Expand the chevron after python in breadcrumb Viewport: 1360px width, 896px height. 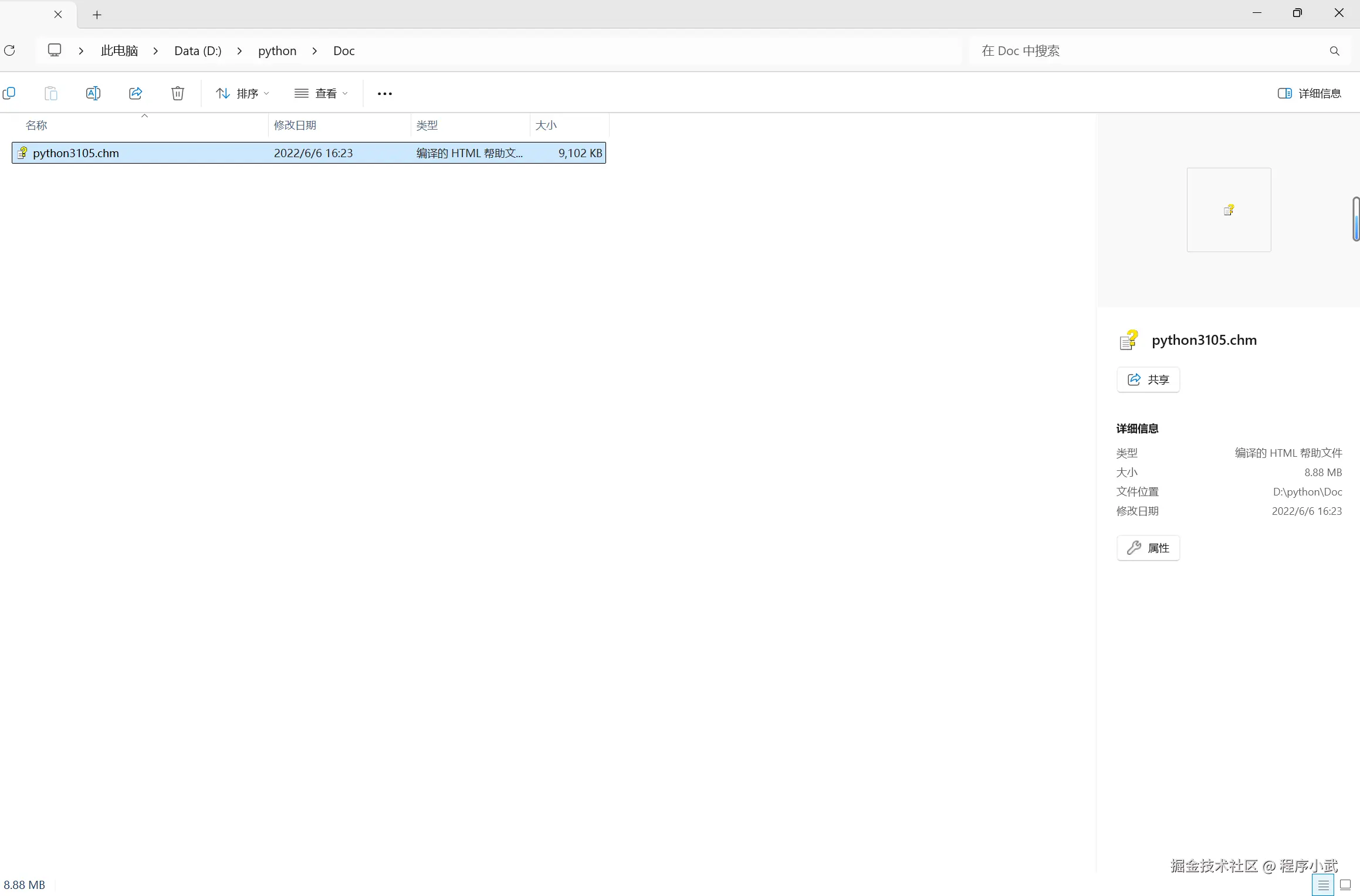click(315, 51)
